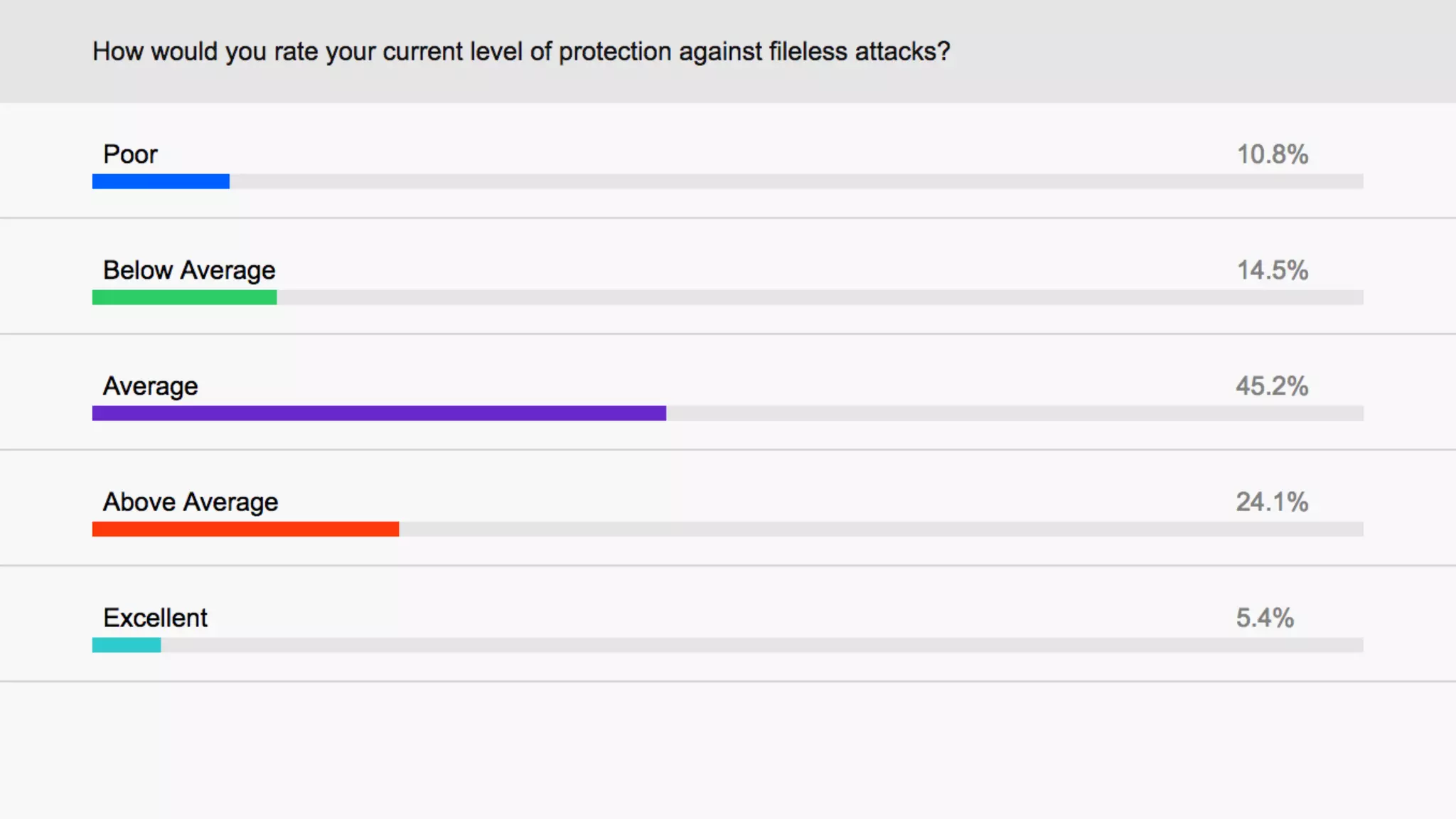Click the gray track of Average bar
The height and width of the screenshot is (819, 1456).
1015,413
